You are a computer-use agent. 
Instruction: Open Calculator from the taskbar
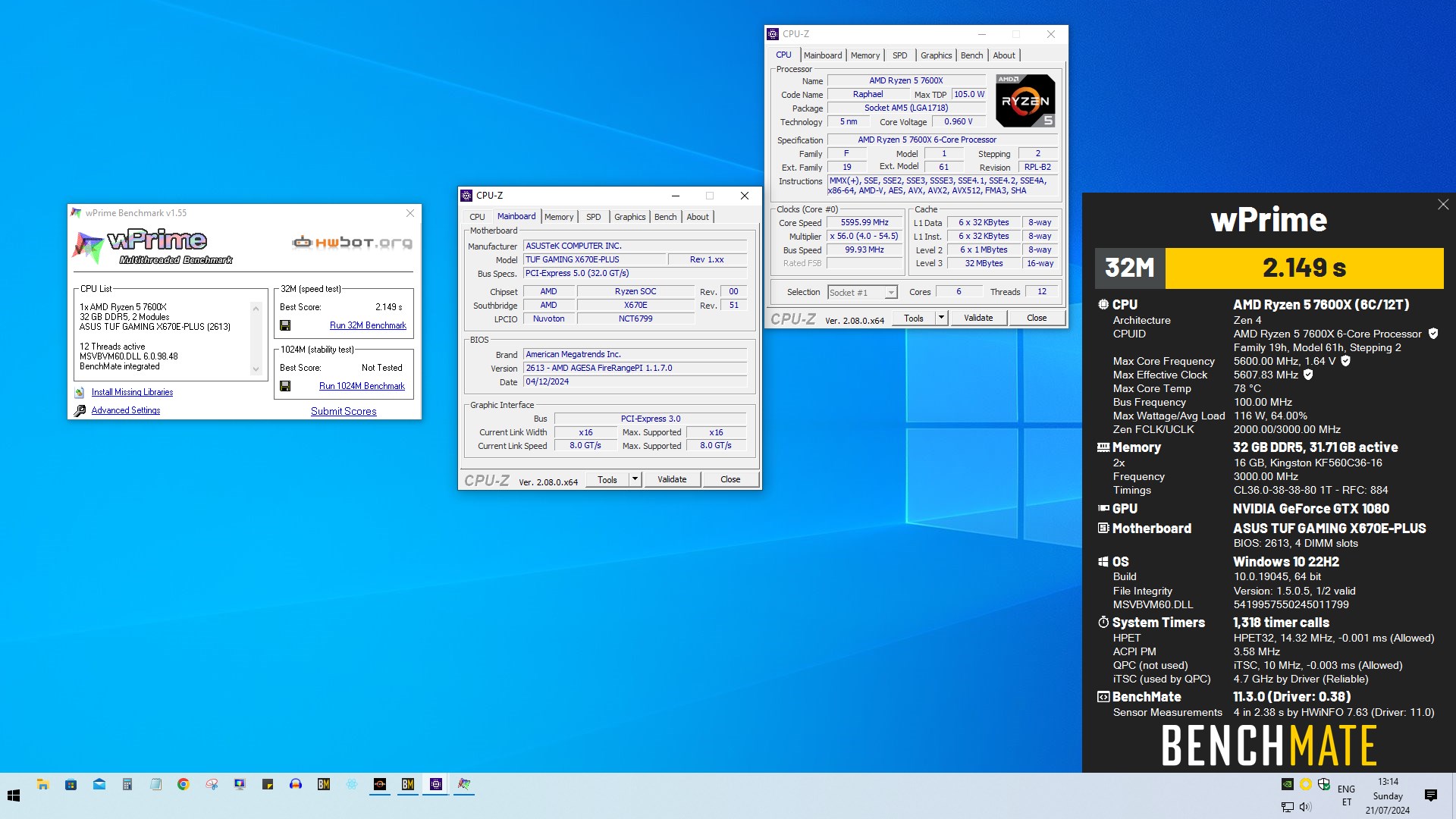tap(127, 784)
